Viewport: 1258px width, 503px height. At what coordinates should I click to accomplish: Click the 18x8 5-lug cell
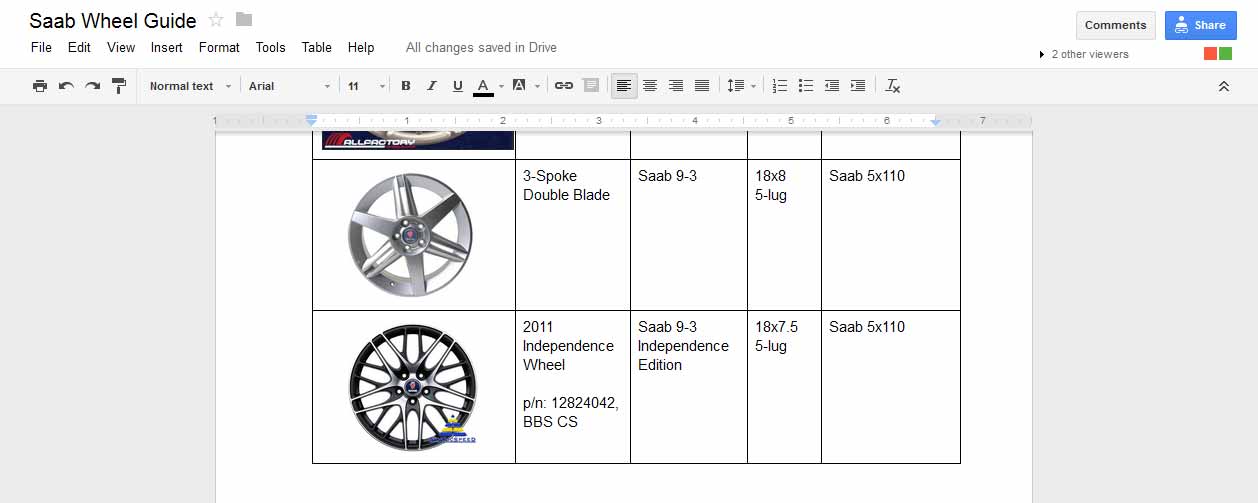tap(784, 234)
